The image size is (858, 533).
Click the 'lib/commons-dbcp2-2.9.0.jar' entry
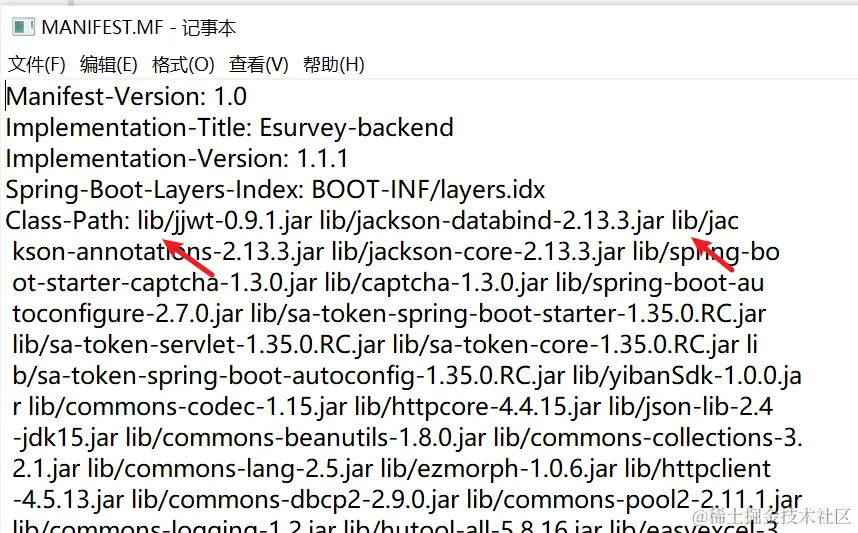tap(295, 501)
